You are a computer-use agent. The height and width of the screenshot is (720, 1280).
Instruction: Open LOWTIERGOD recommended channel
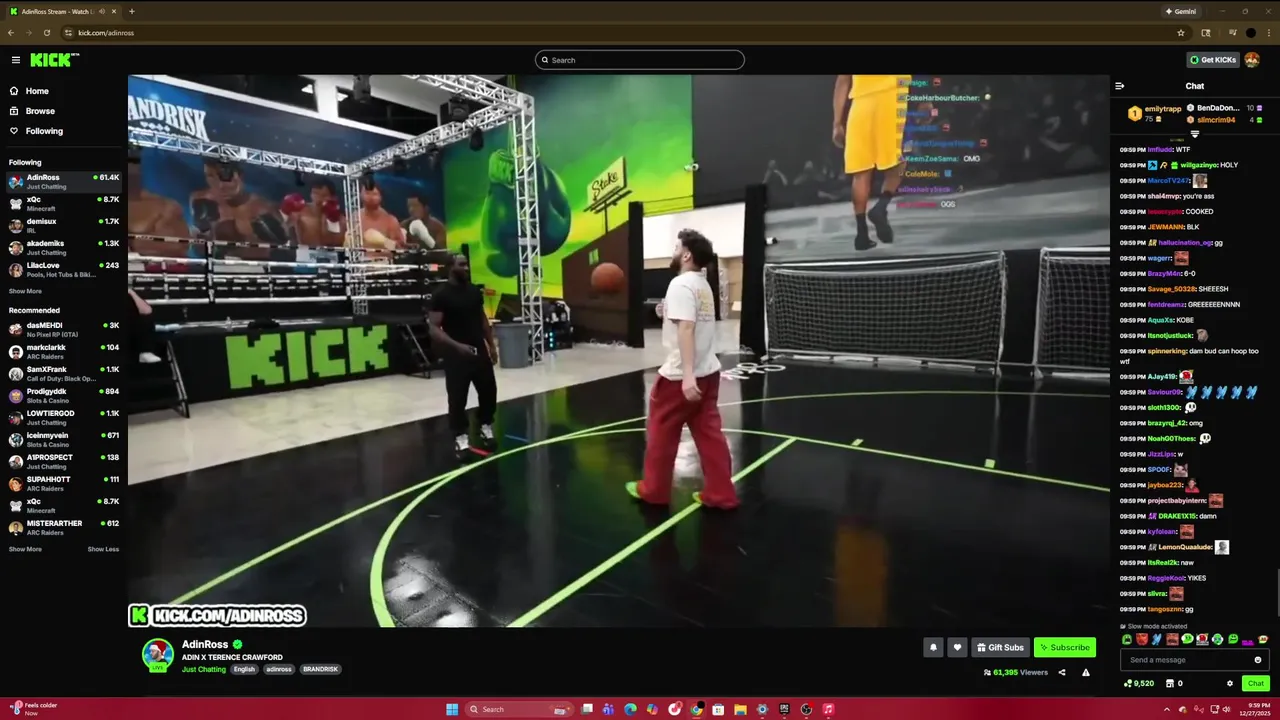pyautogui.click(x=63, y=418)
